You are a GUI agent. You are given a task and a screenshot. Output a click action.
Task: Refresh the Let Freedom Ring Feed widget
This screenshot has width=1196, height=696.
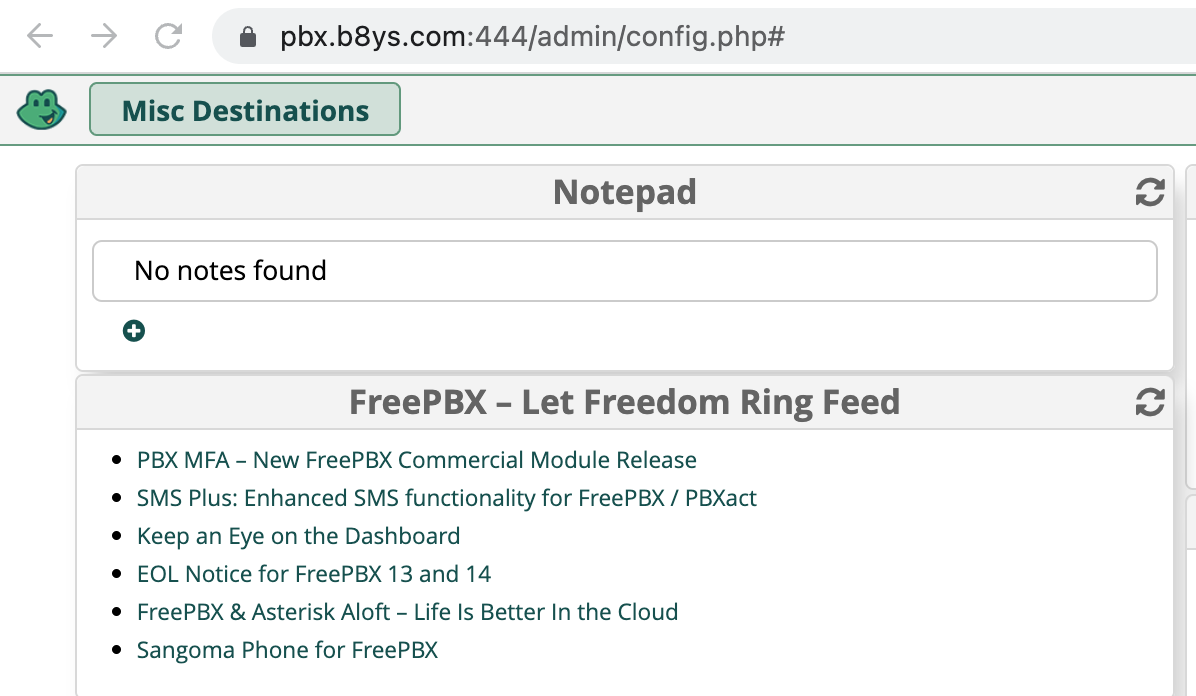coord(1150,403)
